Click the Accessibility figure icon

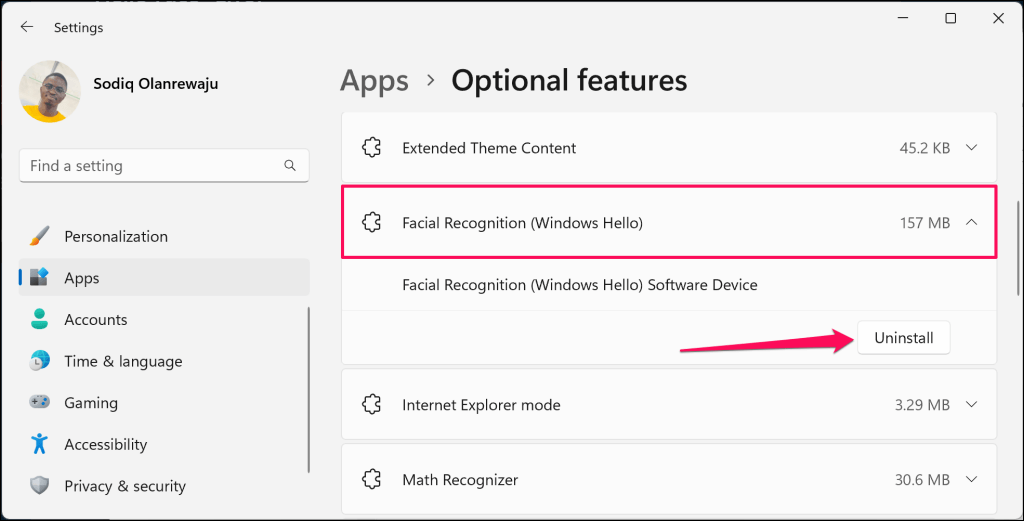tap(40, 444)
